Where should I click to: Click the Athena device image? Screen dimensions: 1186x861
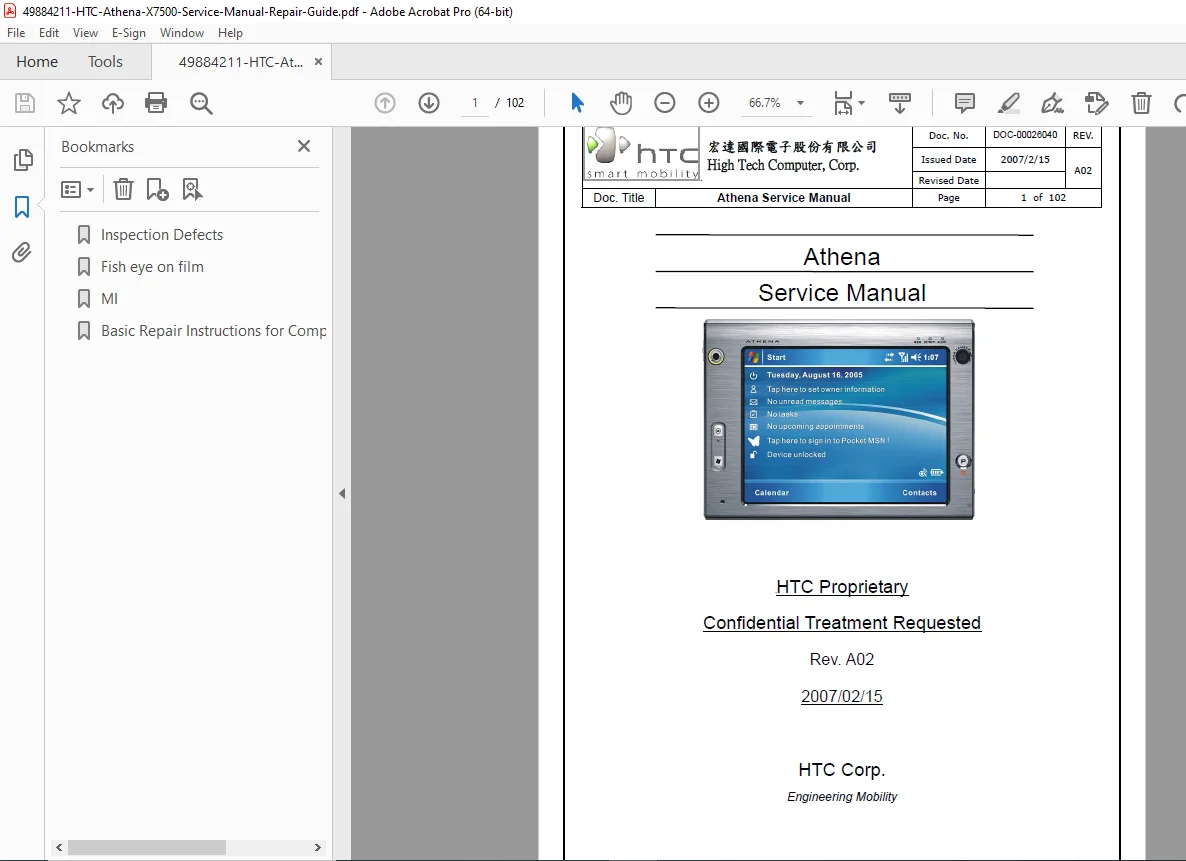click(x=839, y=420)
